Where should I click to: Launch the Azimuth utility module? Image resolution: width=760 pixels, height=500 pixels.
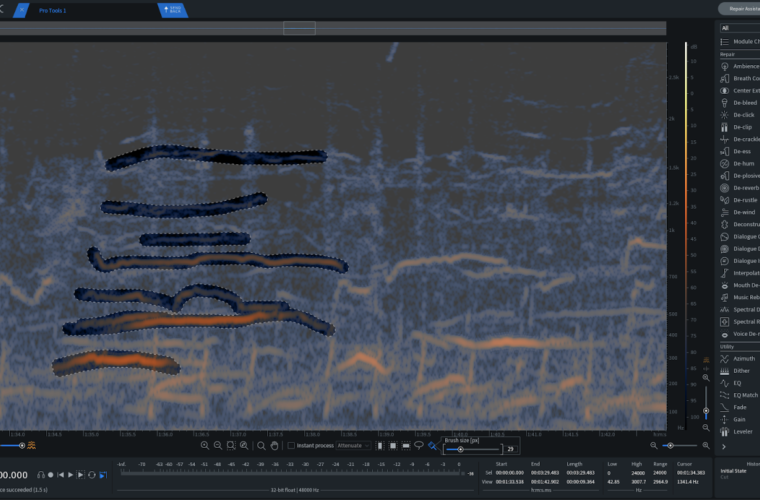point(744,358)
